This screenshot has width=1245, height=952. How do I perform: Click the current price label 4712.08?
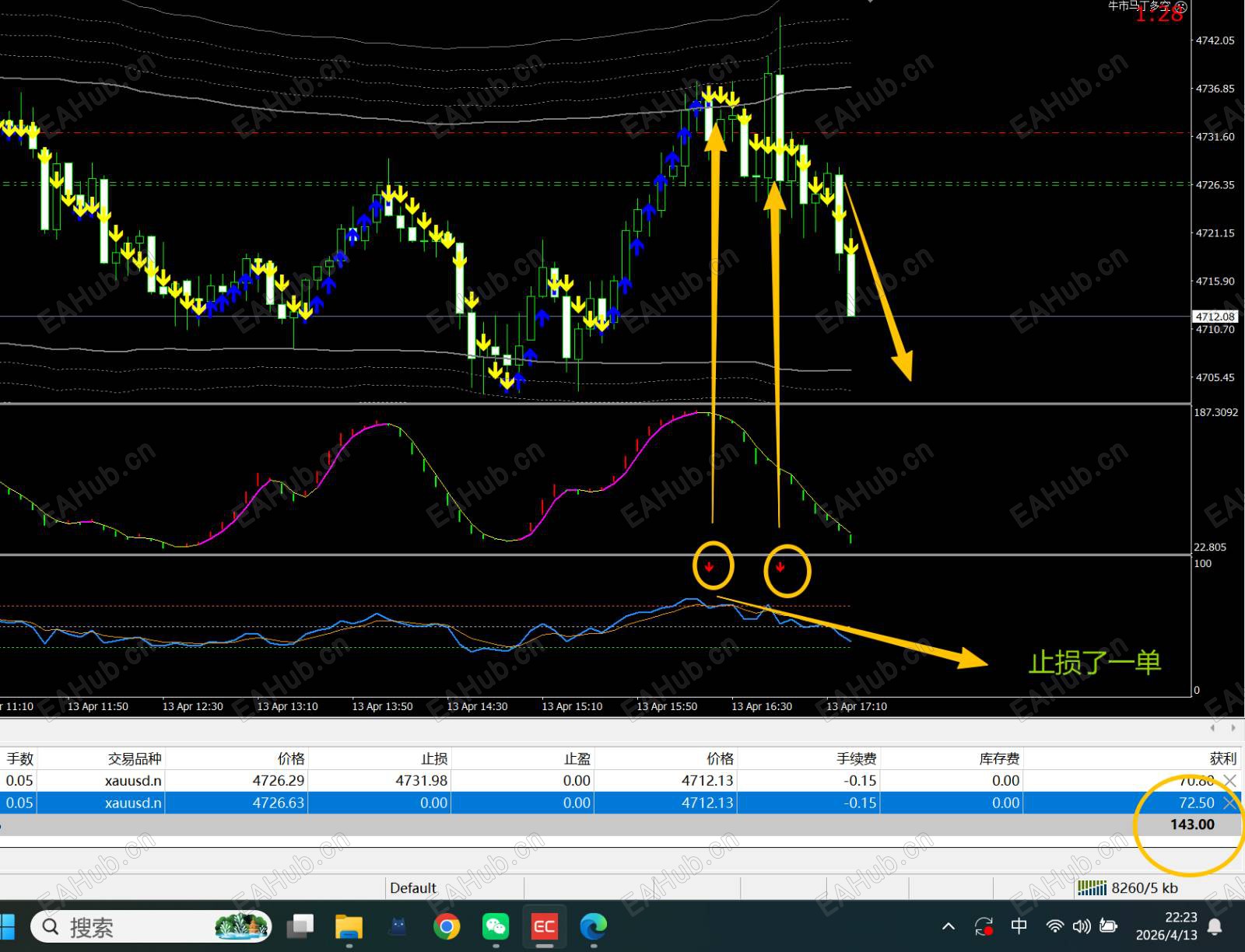1215,317
